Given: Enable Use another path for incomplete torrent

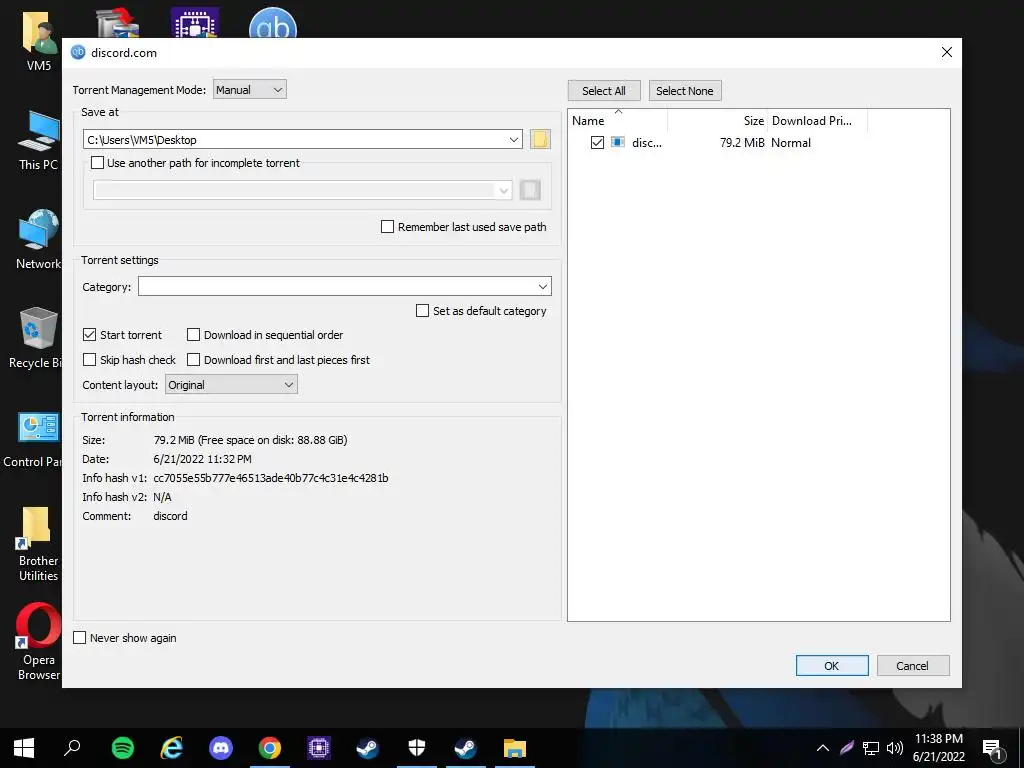Looking at the screenshot, I should (97, 163).
